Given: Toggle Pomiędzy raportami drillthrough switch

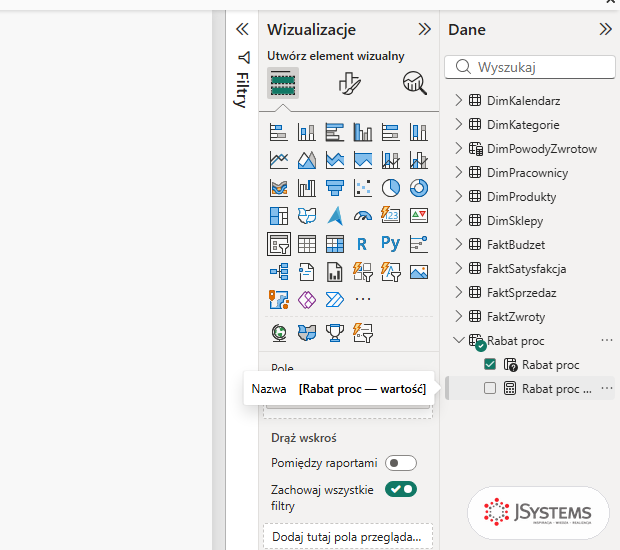Looking at the screenshot, I should (401, 463).
